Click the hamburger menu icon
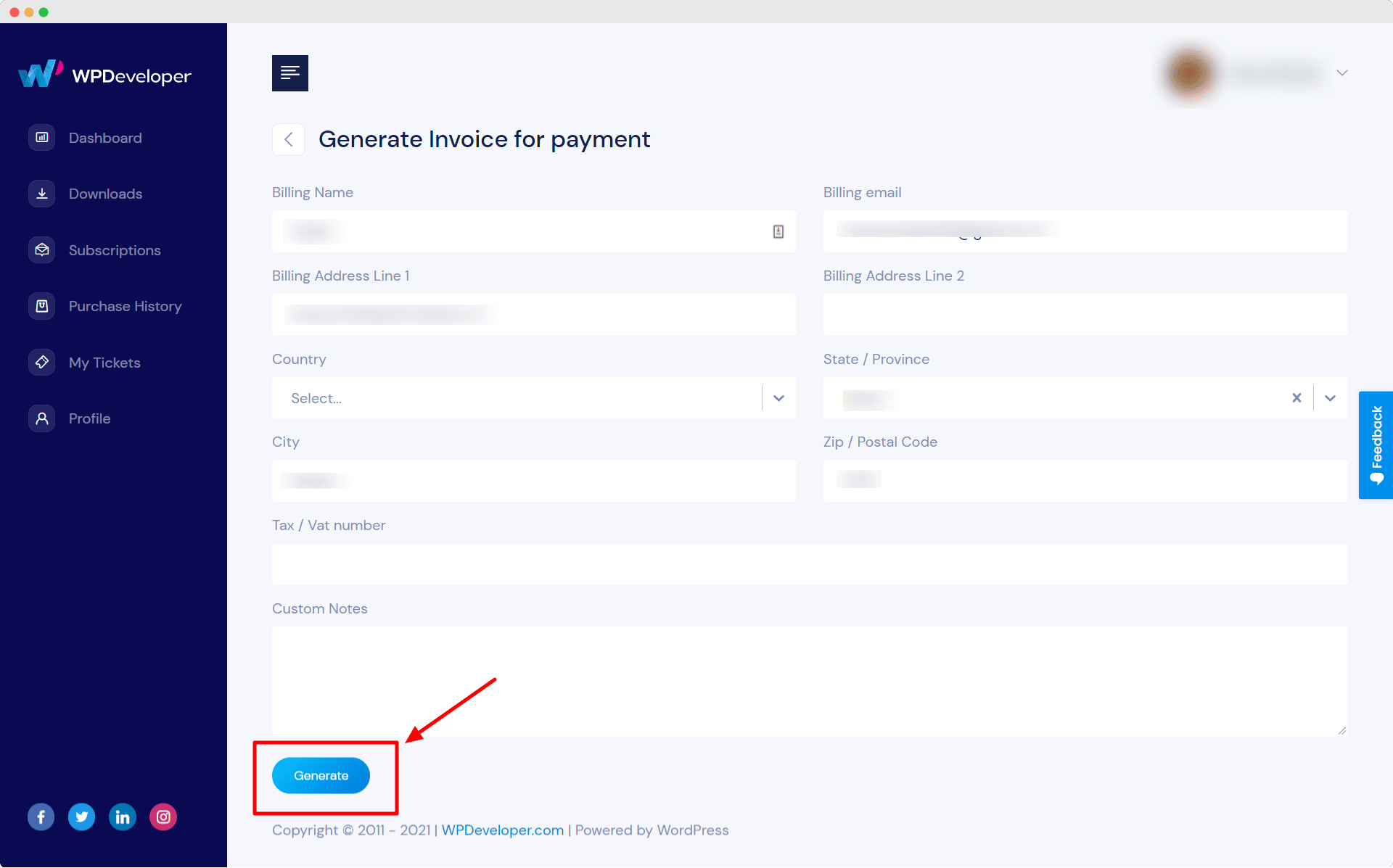The height and width of the screenshot is (868, 1393). coord(290,72)
